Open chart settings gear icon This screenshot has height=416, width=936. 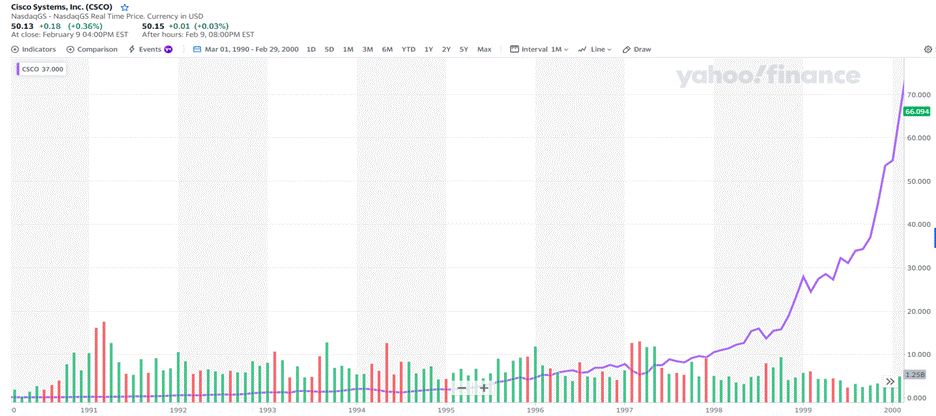(928, 50)
